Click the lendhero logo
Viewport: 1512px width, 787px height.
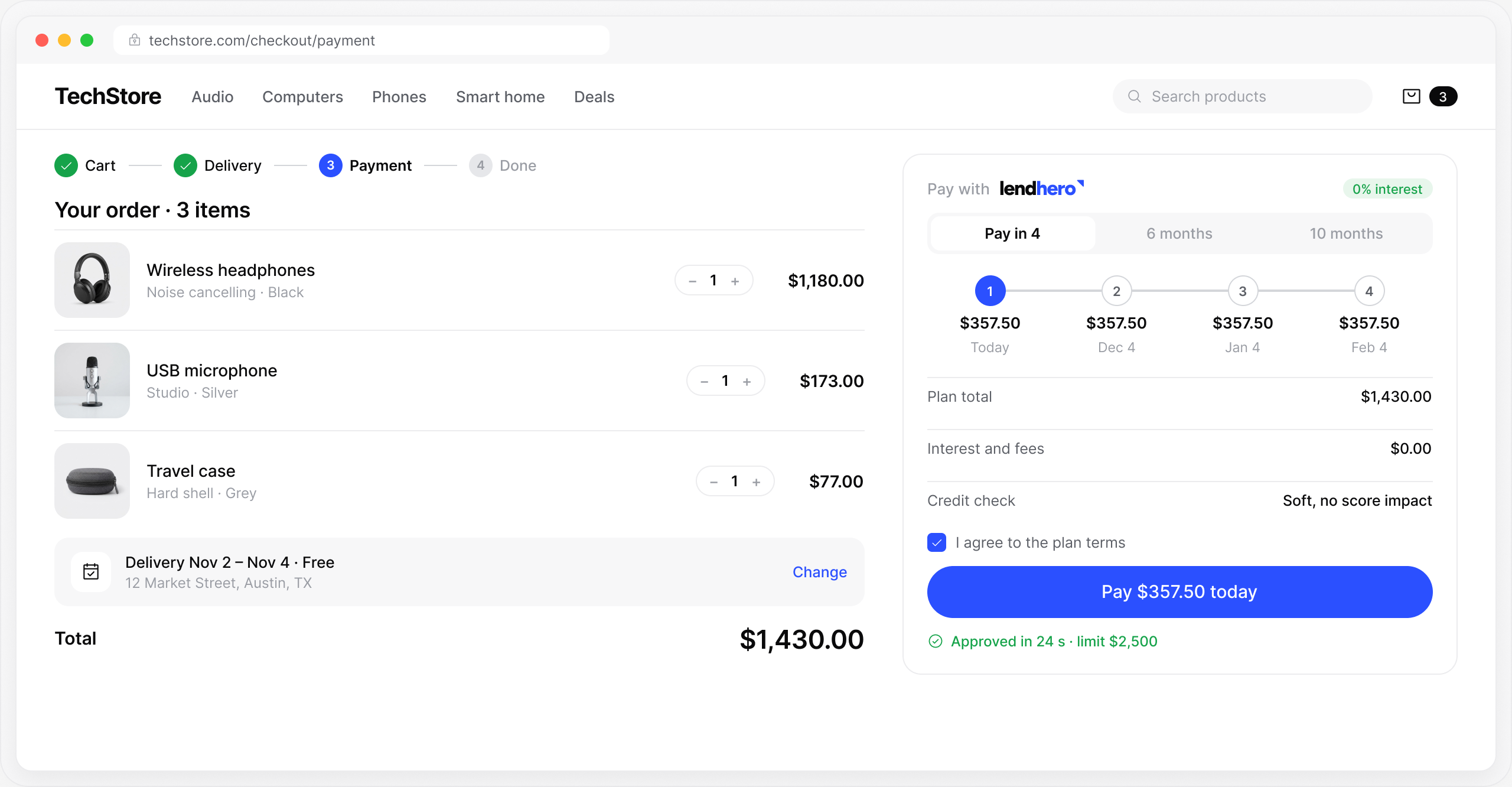tap(1041, 188)
